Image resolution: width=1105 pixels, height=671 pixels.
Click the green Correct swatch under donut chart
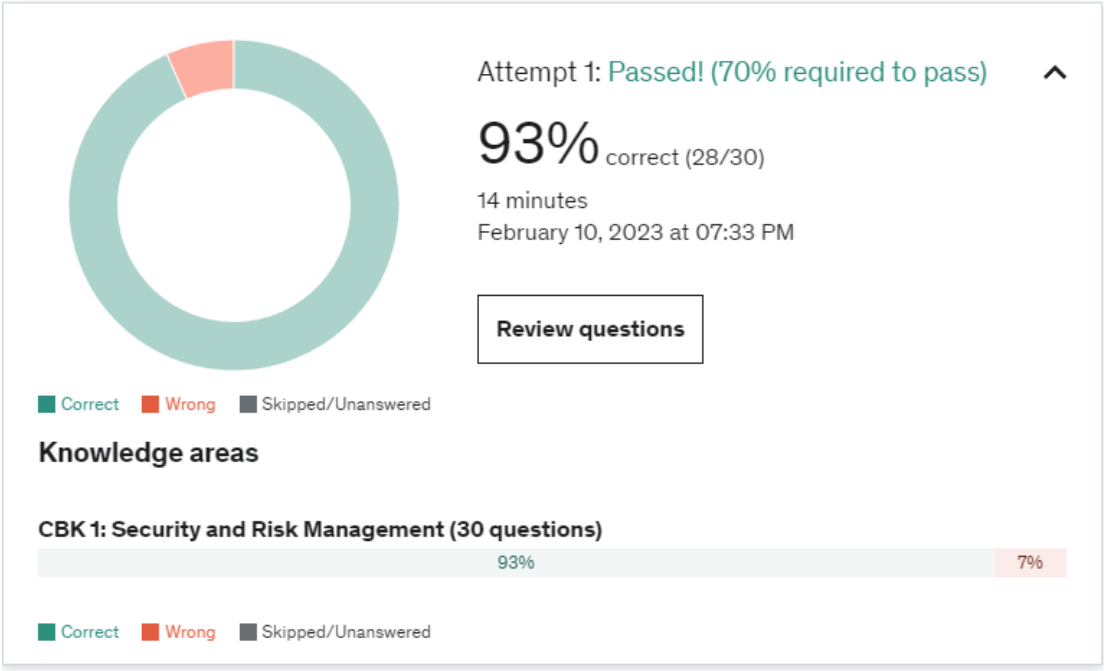point(47,405)
